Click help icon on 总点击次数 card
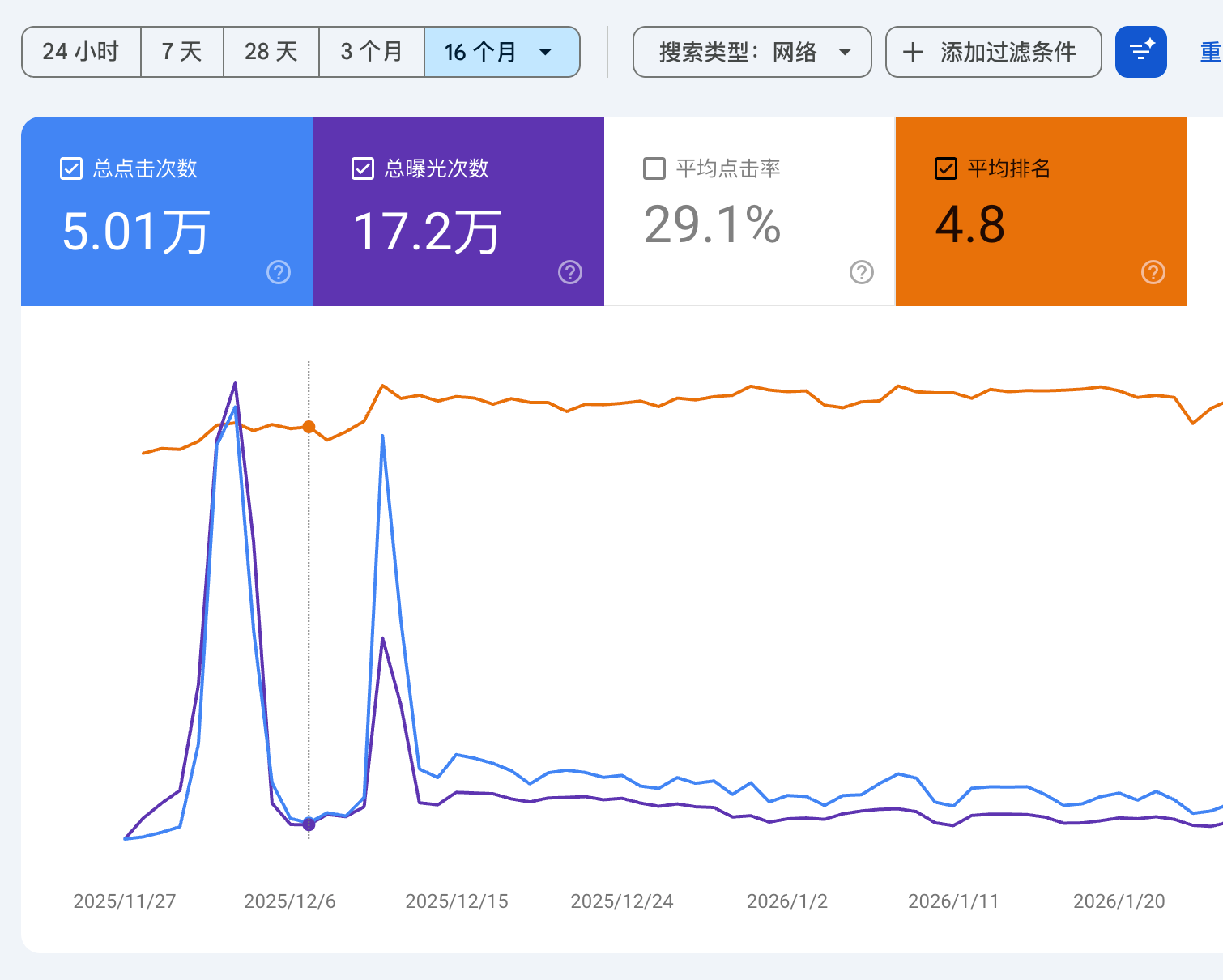The height and width of the screenshot is (980, 1223). (x=279, y=272)
